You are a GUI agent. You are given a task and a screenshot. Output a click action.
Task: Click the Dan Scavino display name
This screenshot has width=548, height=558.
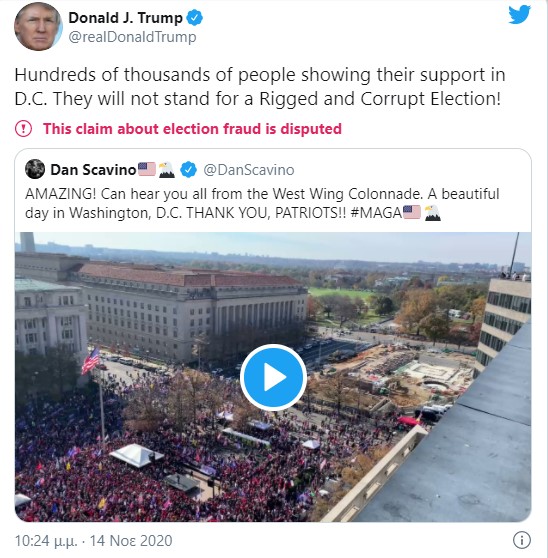93,170
